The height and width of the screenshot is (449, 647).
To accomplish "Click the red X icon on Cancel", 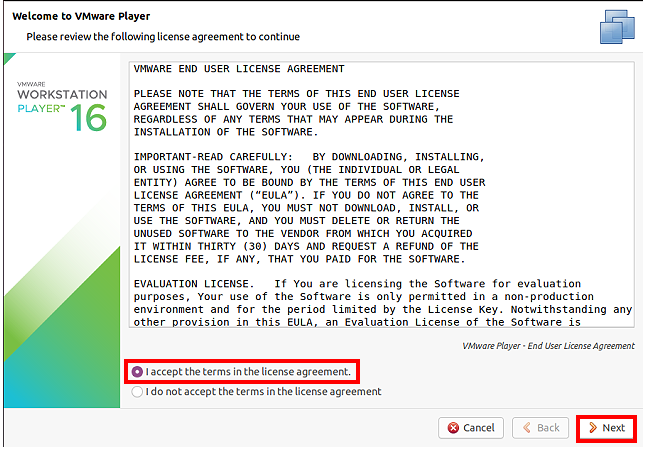I will pos(453,428).
